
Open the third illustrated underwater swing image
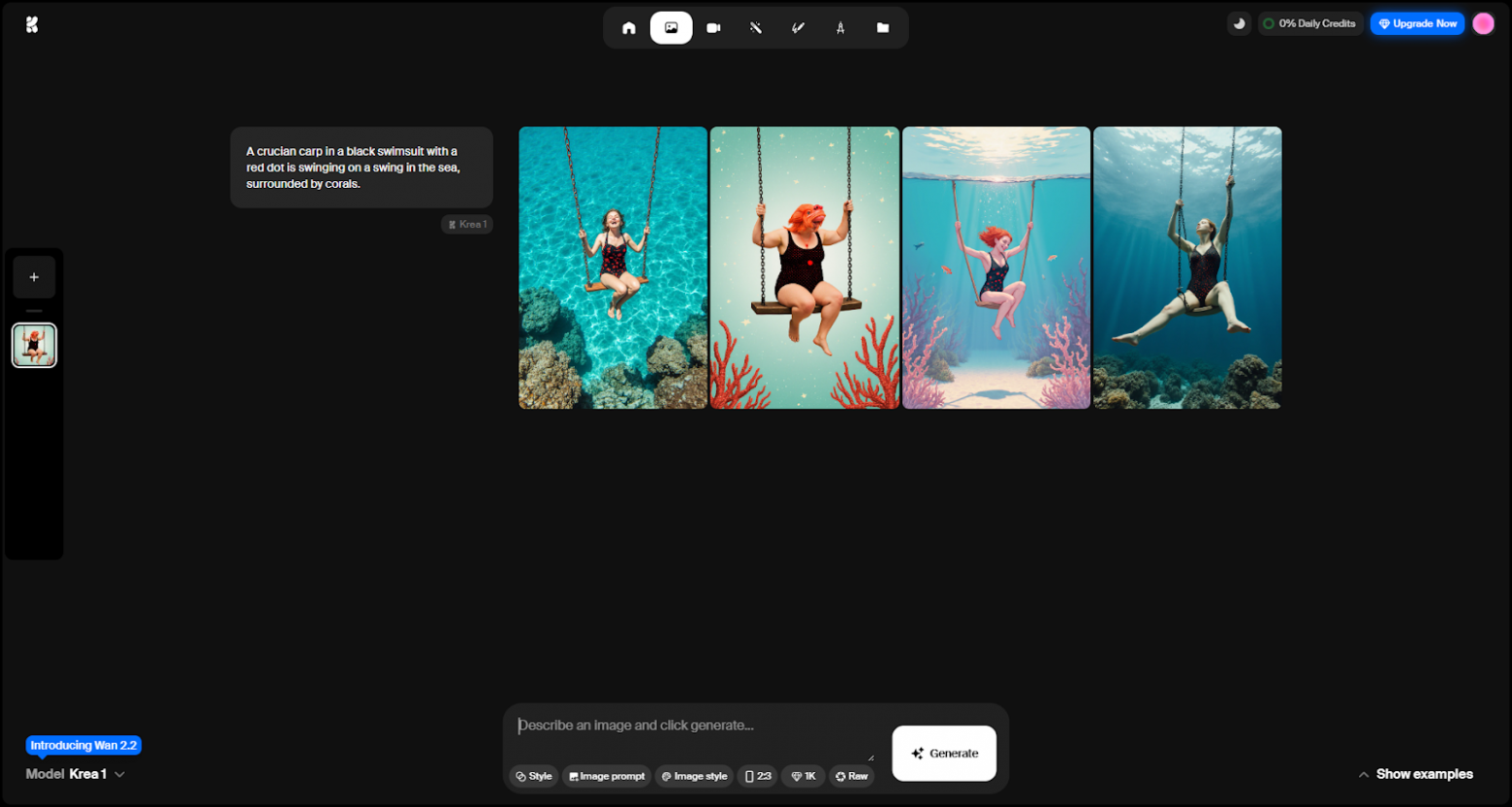pyautogui.click(x=996, y=267)
